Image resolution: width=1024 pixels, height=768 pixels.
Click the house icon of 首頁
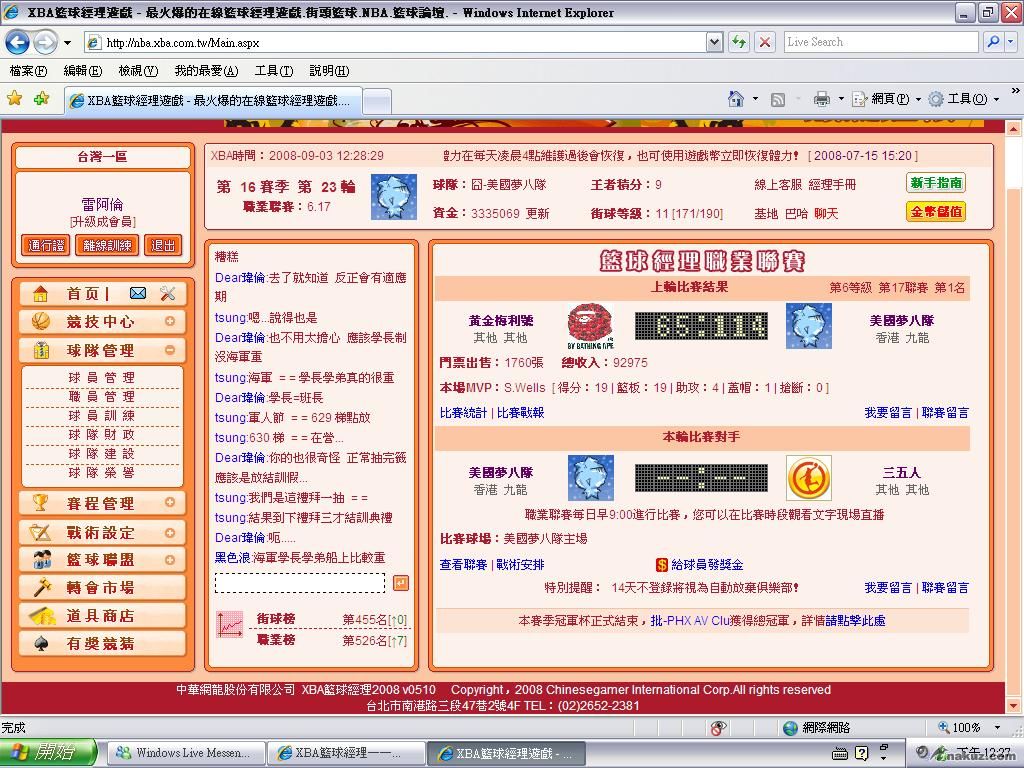pyautogui.click(x=40, y=293)
